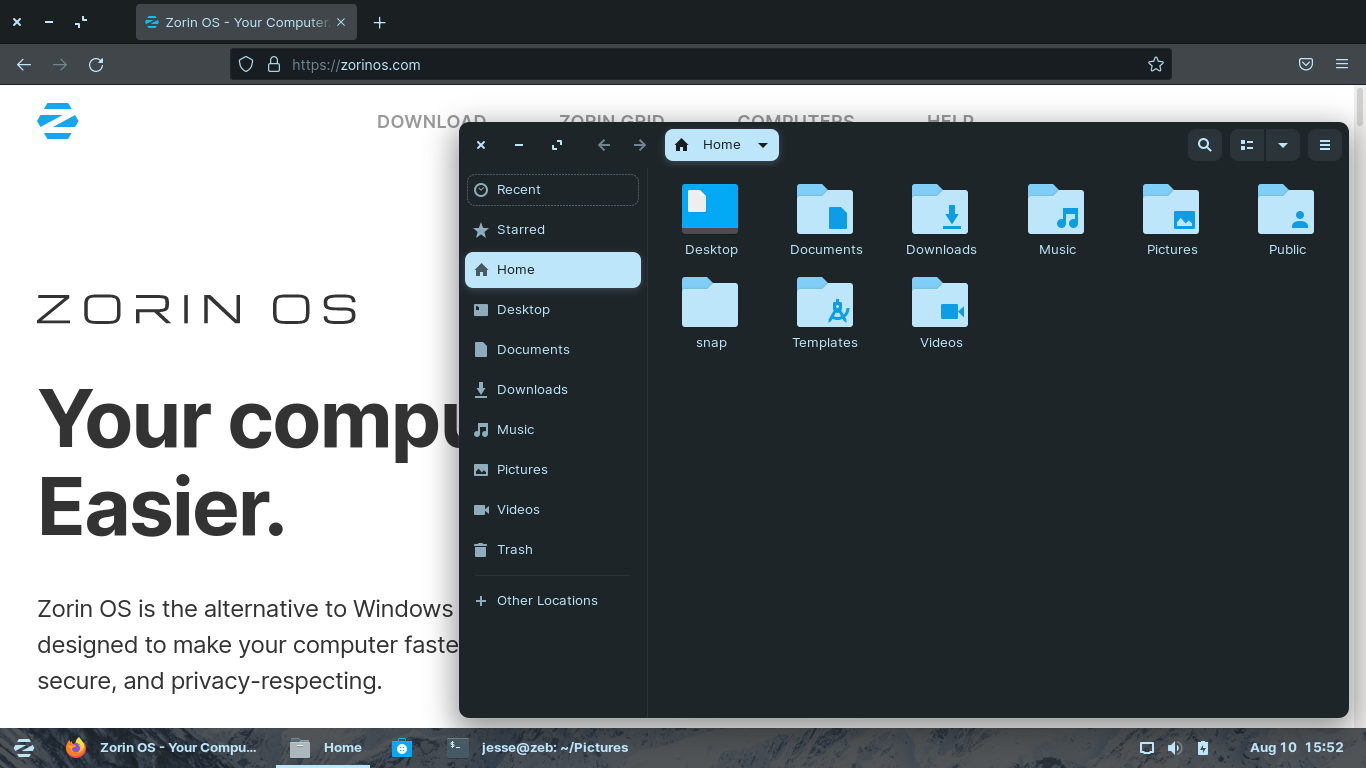This screenshot has width=1366, height=768.
Task: Open Trash in the Files sidebar
Action: tap(553, 550)
